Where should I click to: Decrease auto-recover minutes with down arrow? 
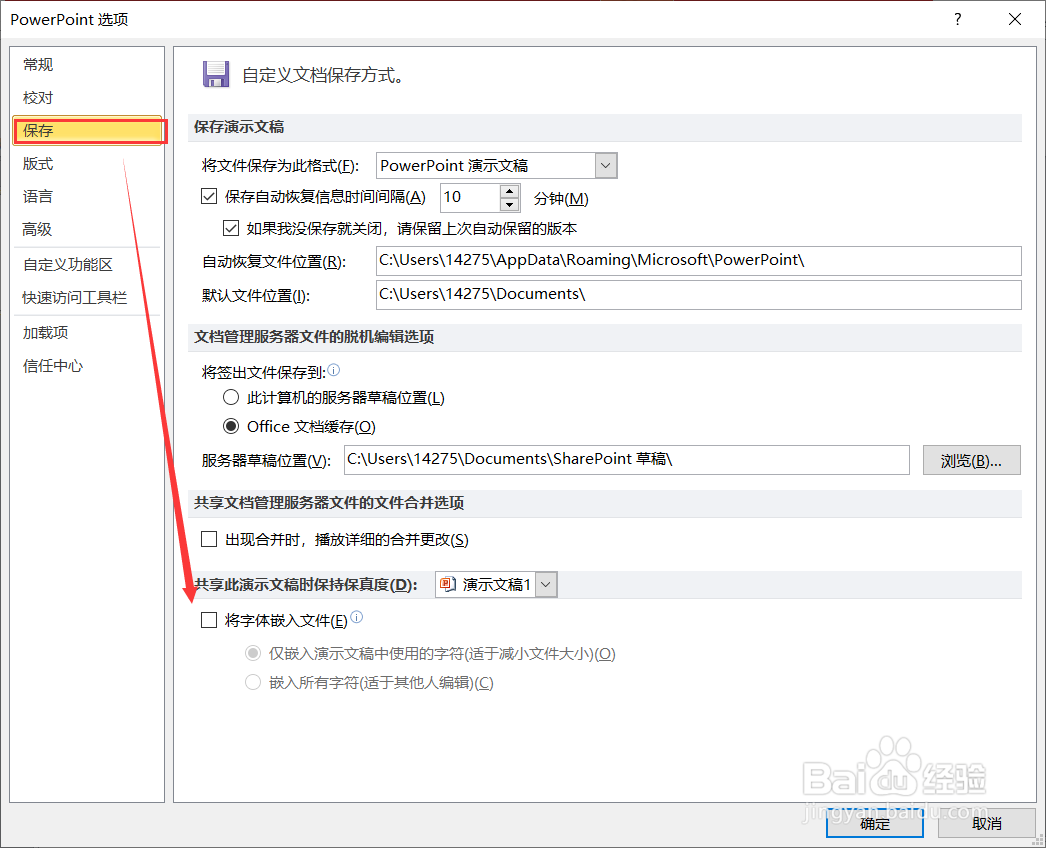510,205
